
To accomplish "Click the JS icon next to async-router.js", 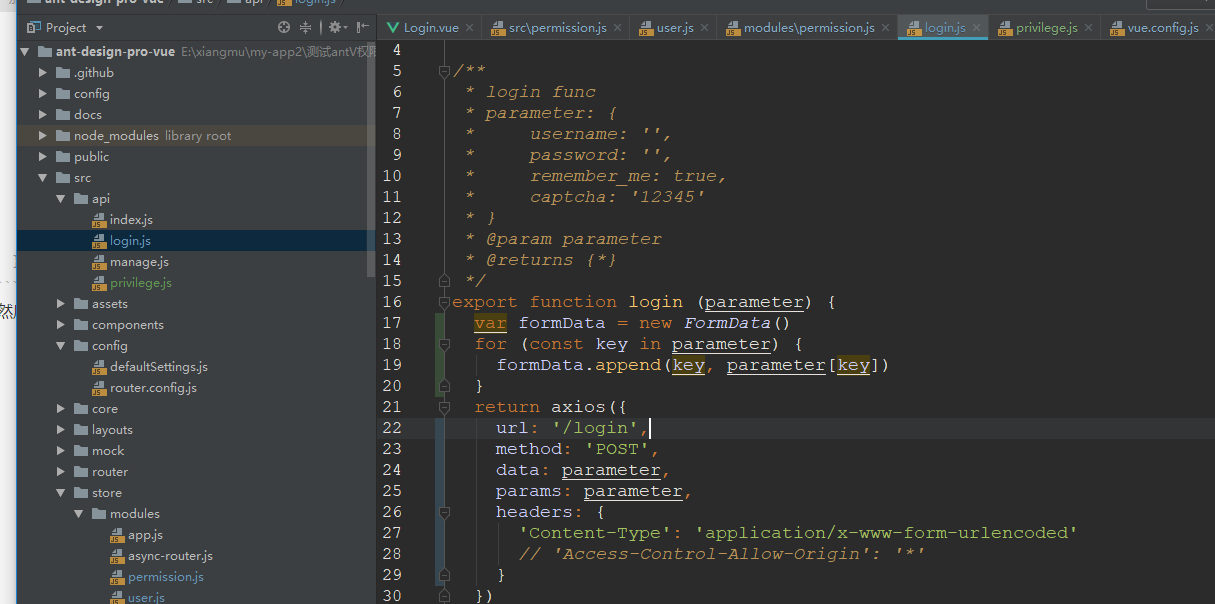I will coord(117,556).
